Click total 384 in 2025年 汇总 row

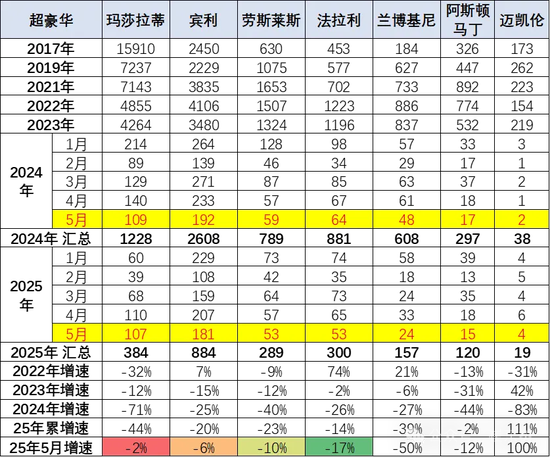click(136, 352)
